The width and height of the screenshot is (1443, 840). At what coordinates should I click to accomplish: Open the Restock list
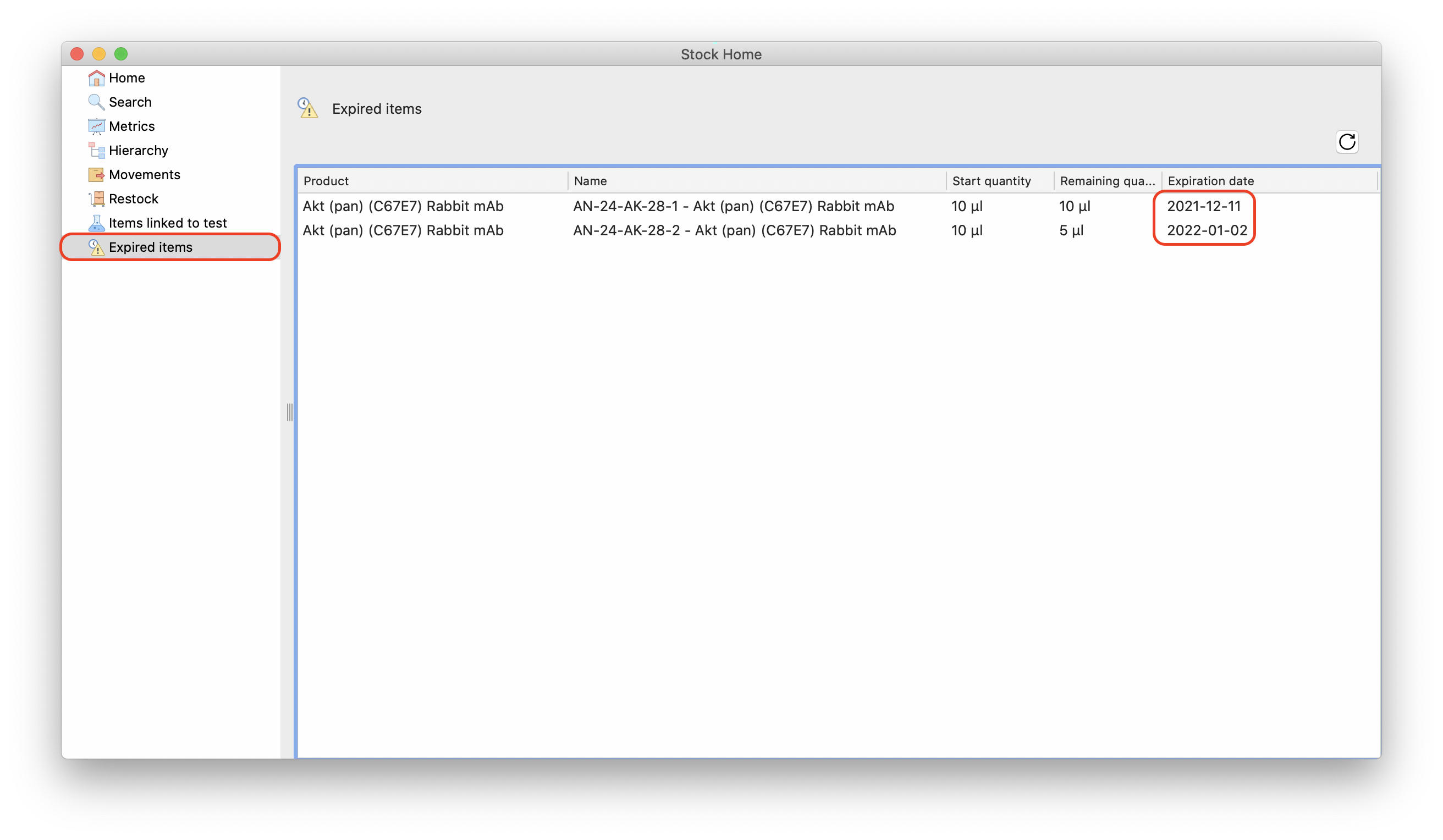134,198
